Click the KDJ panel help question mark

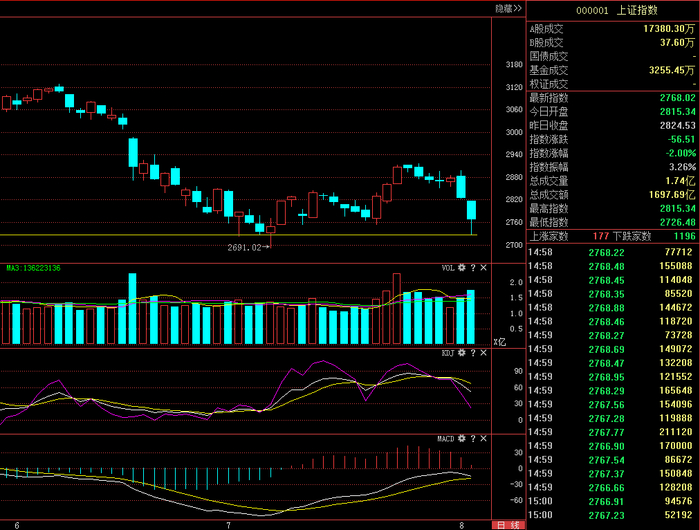(473, 353)
